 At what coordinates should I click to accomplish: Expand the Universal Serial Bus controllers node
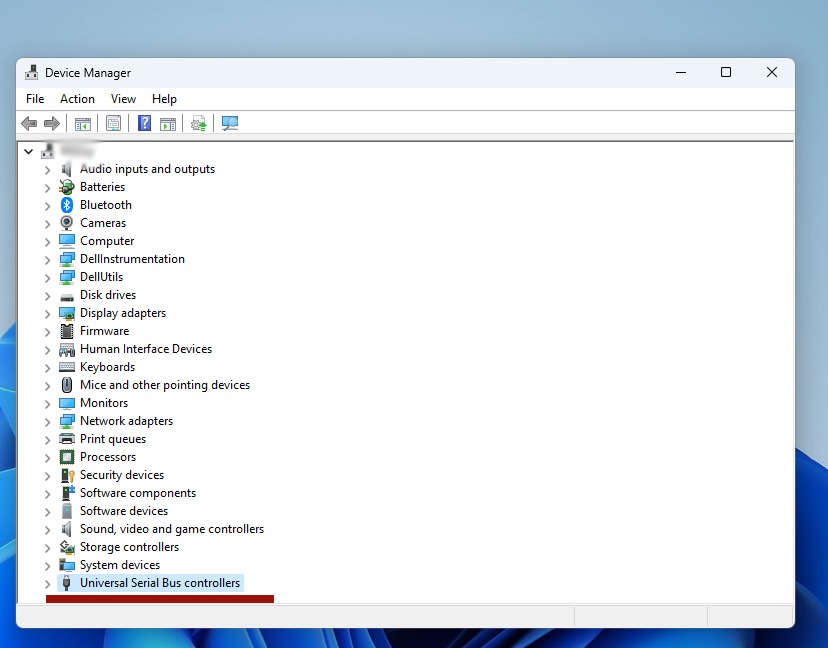tap(47, 582)
